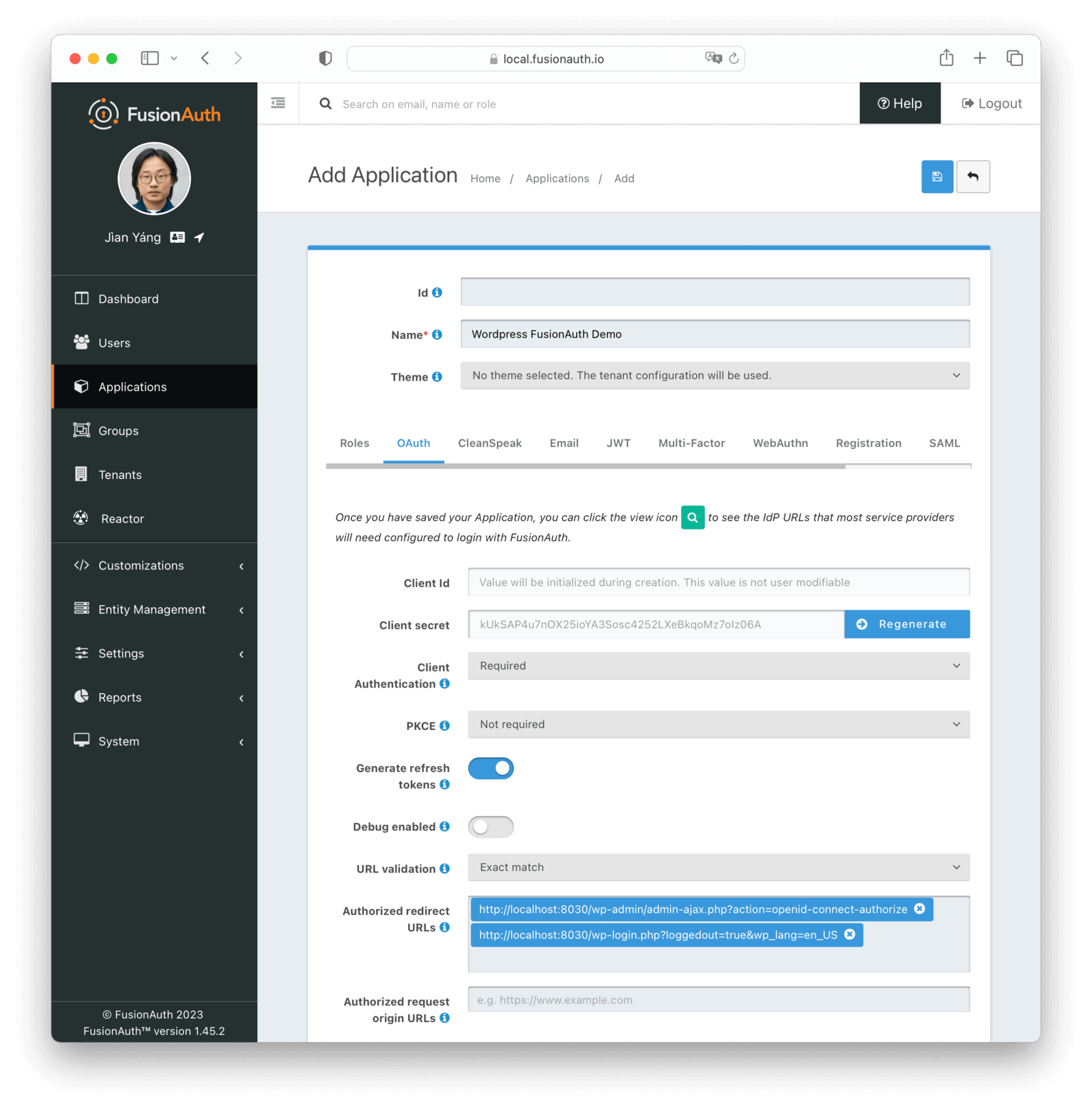The width and height of the screenshot is (1092, 1110).
Task: Click the Client Authentication info icon
Action: point(444,684)
